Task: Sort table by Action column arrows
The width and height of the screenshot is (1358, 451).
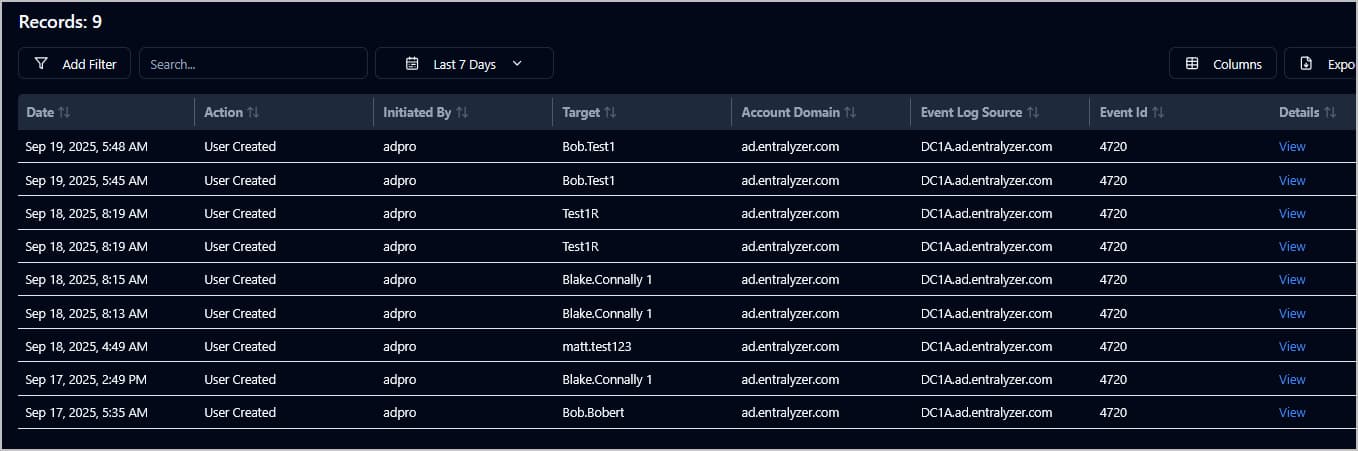Action: pos(253,113)
